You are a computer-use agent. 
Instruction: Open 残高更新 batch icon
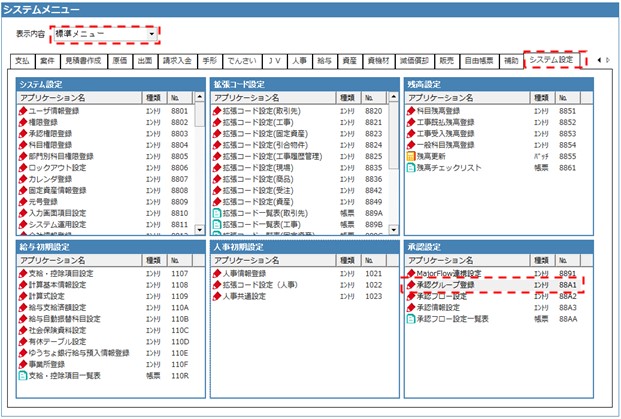[410, 157]
